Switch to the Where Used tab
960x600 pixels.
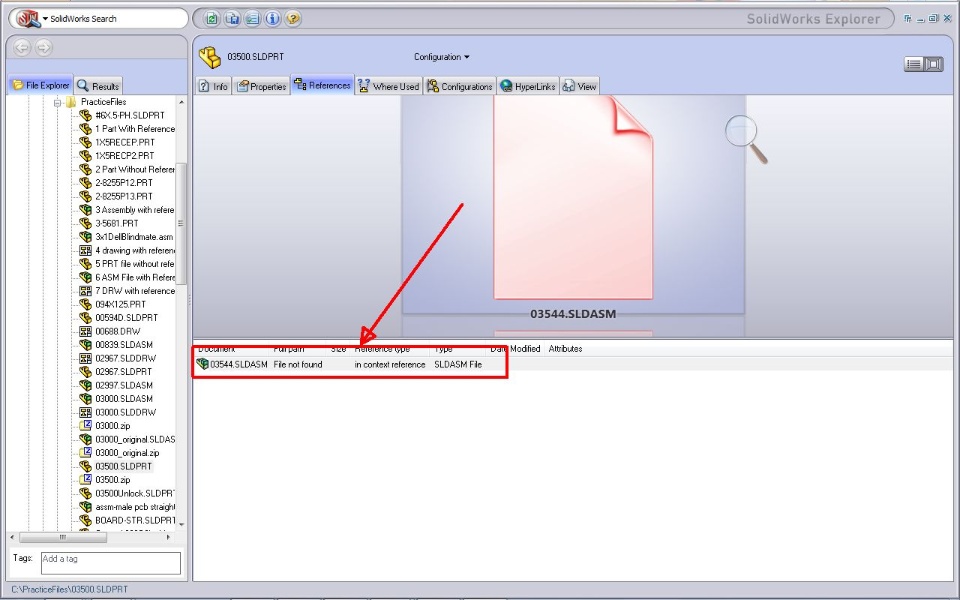389,86
